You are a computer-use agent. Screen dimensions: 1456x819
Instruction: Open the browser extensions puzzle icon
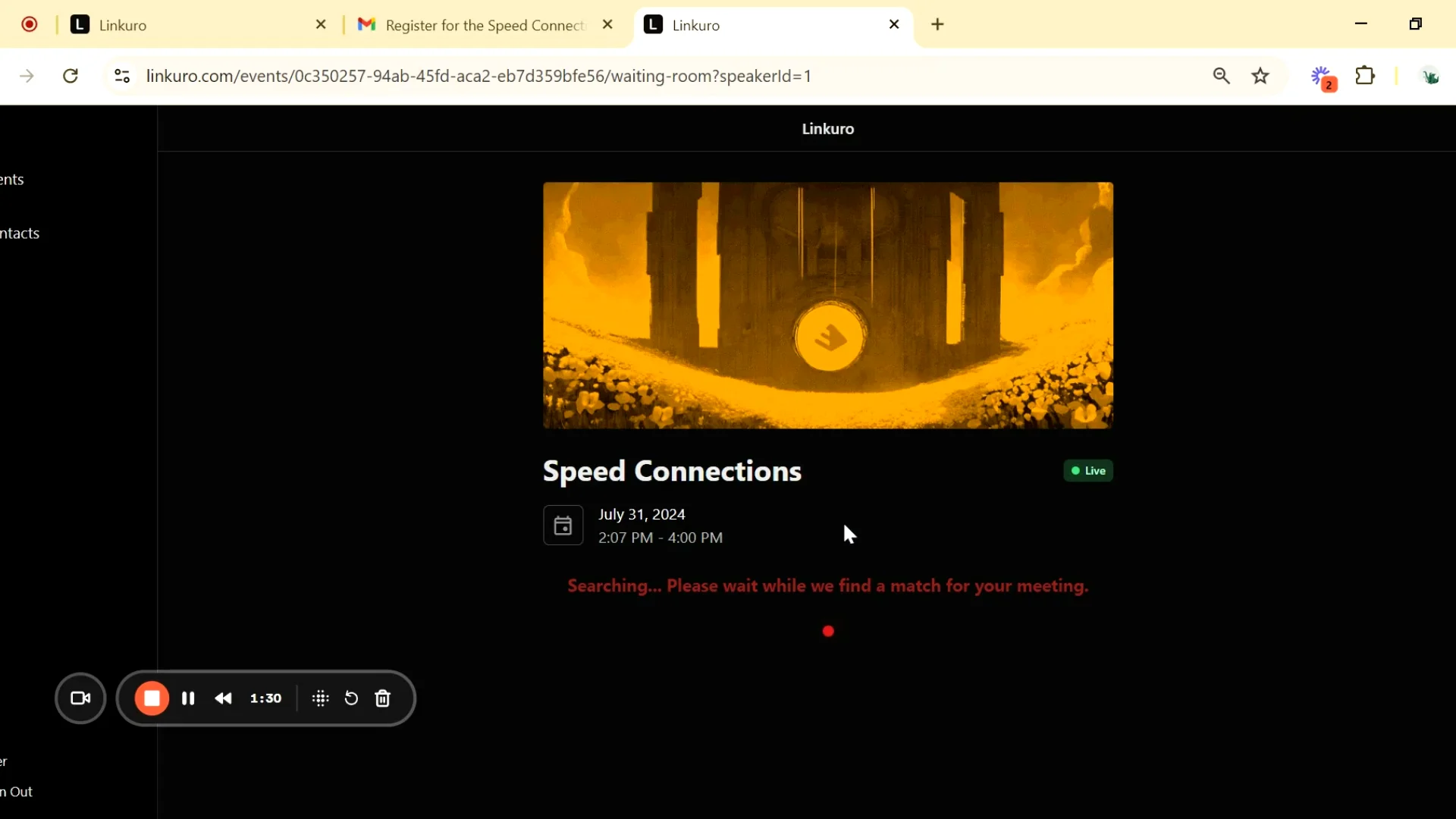point(1365,76)
